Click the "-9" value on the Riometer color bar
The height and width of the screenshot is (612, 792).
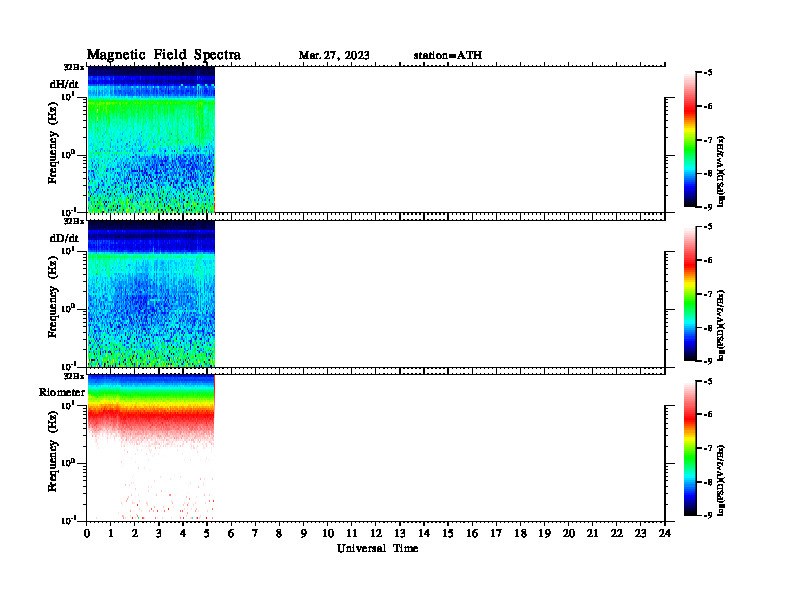point(707,515)
